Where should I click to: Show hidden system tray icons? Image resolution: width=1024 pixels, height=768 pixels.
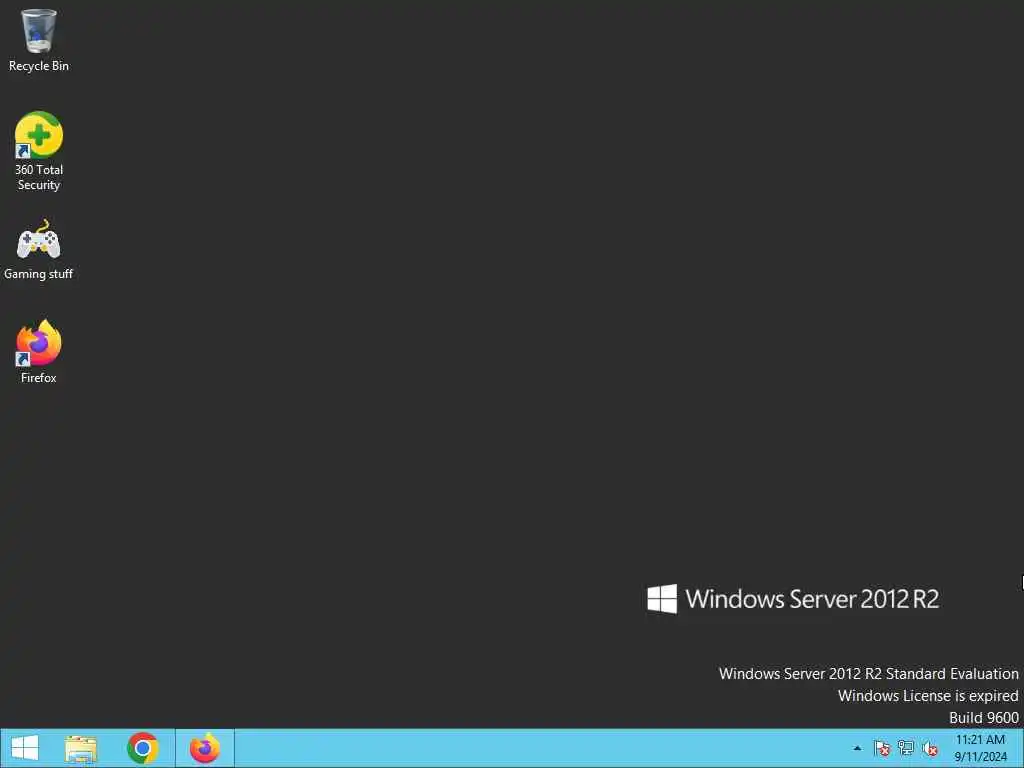pyautogui.click(x=857, y=748)
